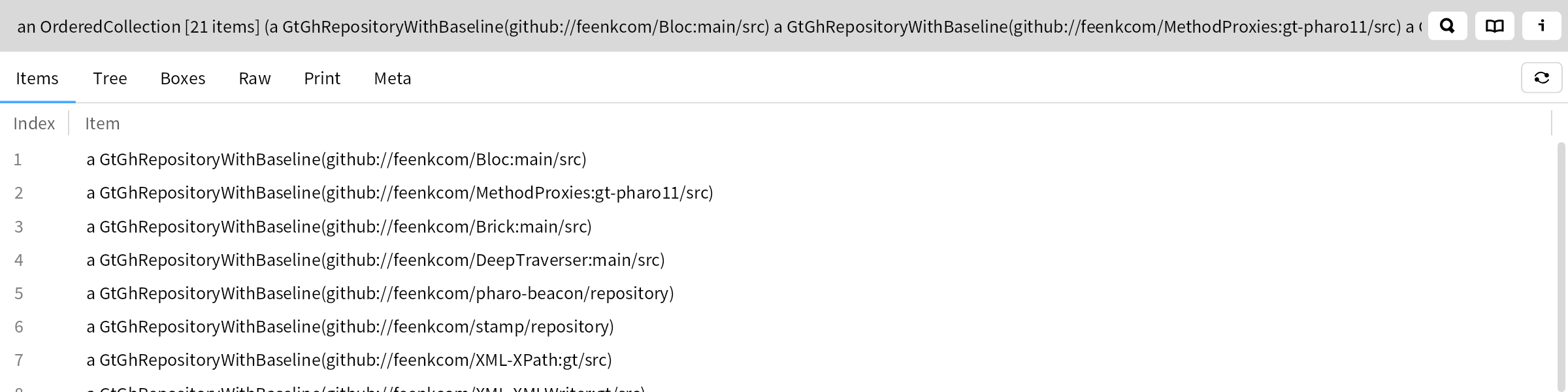Select the Items tab
Image resolution: width=1568 pixels, height=392 pixels.
[37, 78]
